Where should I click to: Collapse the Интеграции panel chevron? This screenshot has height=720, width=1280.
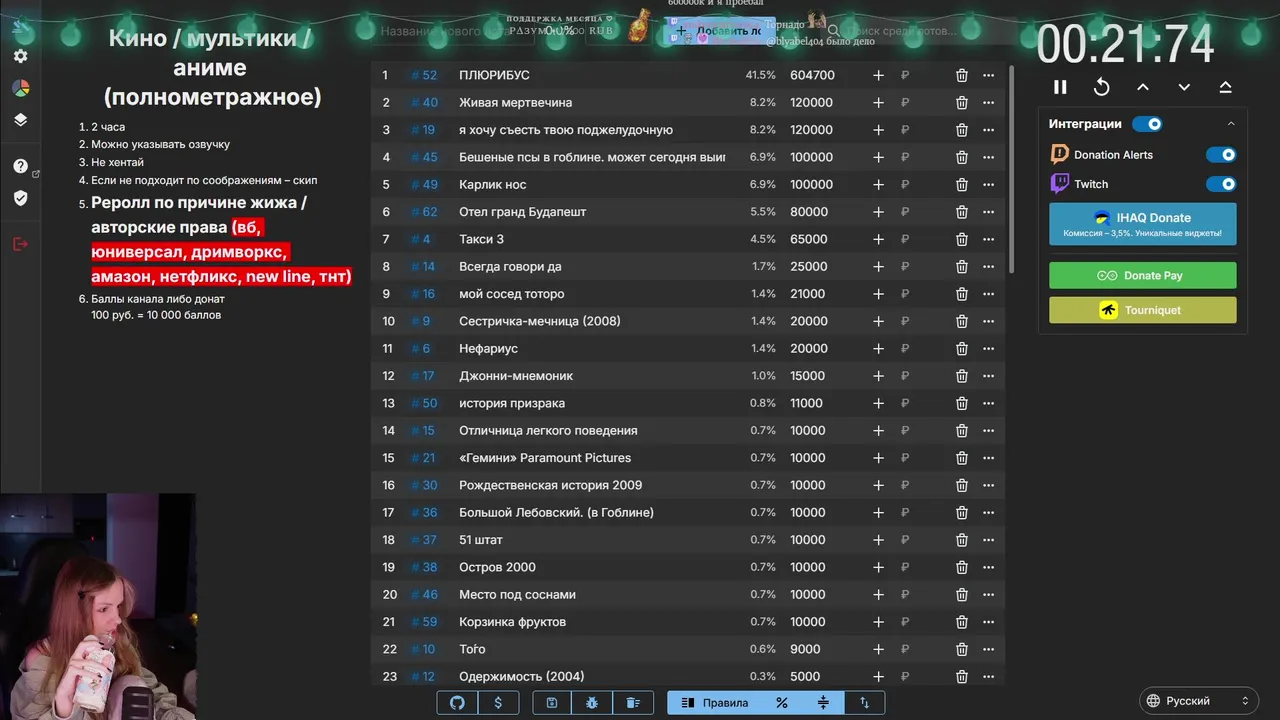(1231, 124)
